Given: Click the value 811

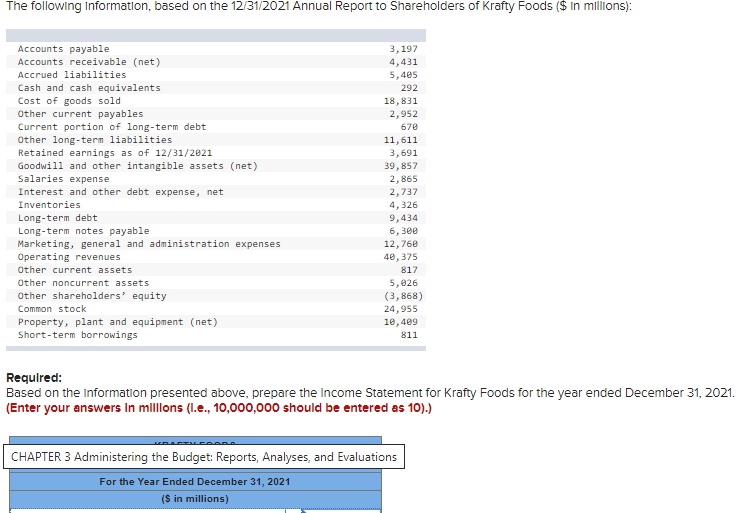Looking at the screenshot, I should click(409, 335).
